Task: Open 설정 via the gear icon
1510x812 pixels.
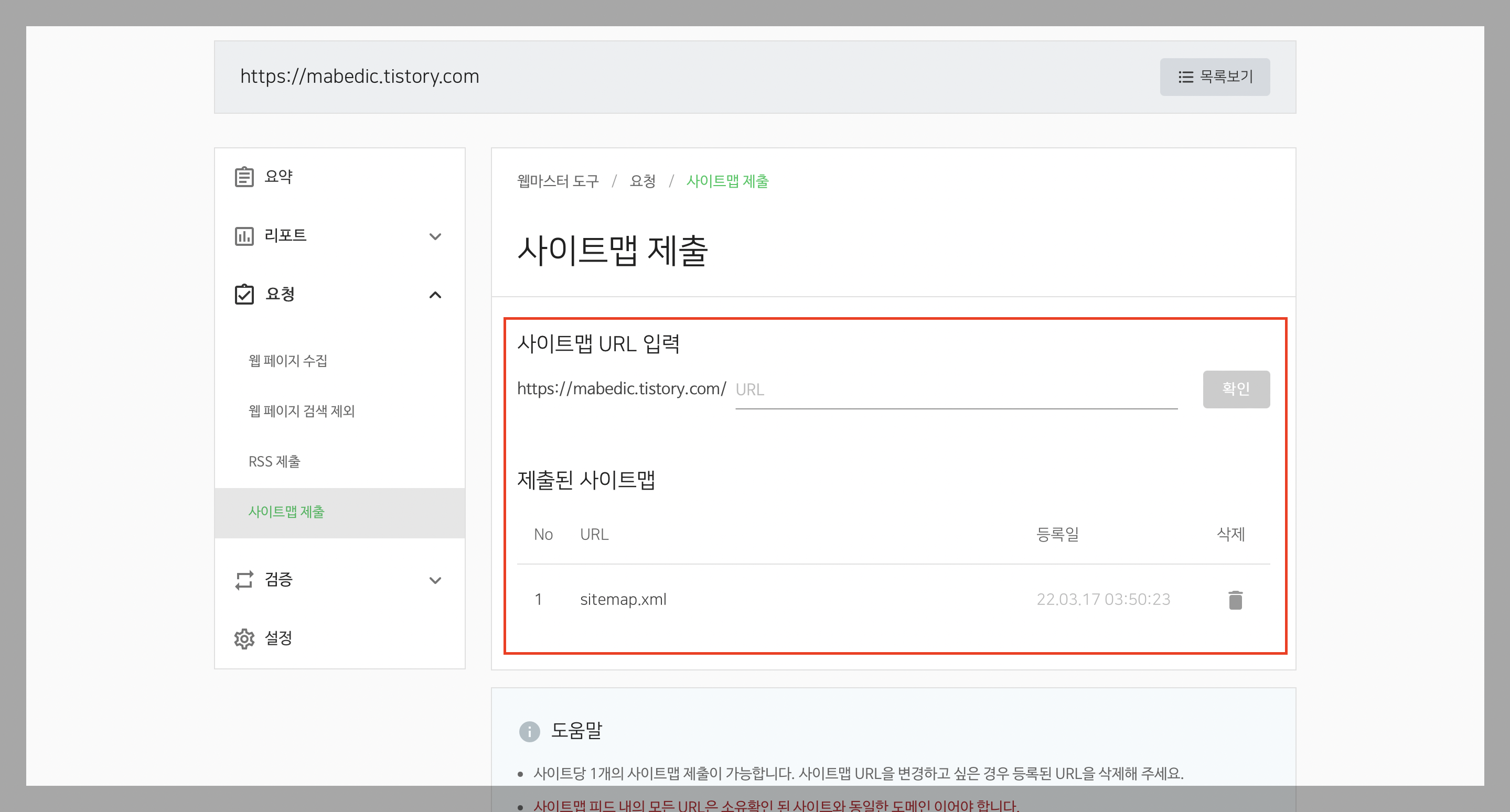Action: 244,638
